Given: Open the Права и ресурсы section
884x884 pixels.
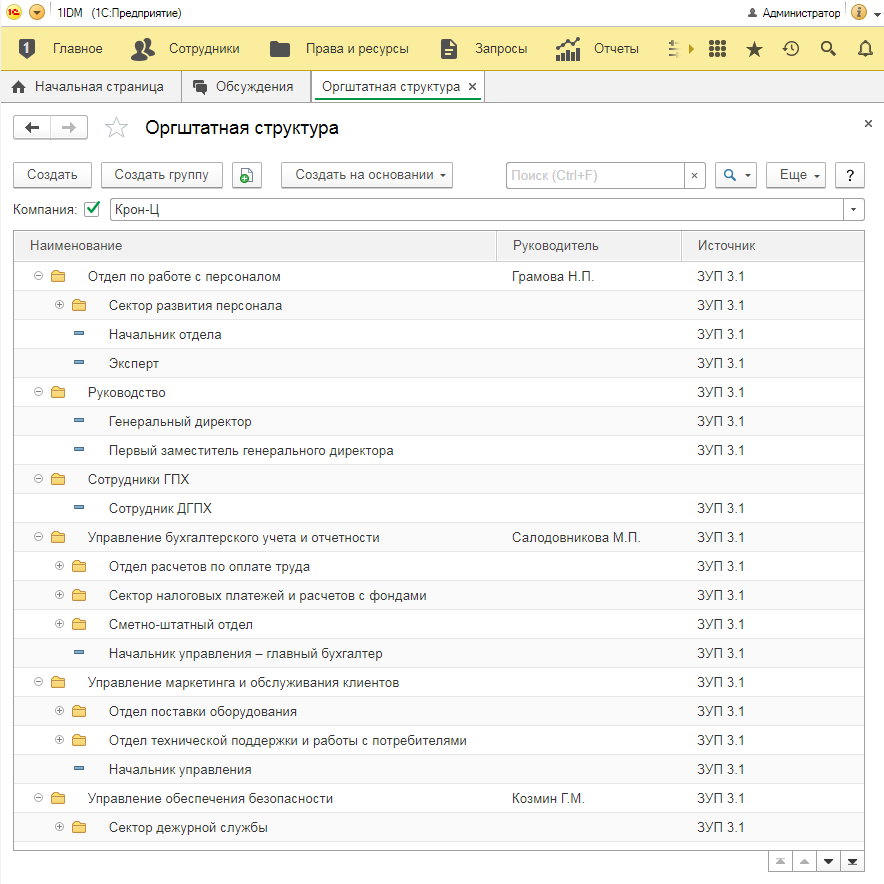Looking at the screenshot, I should [x=339, y=48].
